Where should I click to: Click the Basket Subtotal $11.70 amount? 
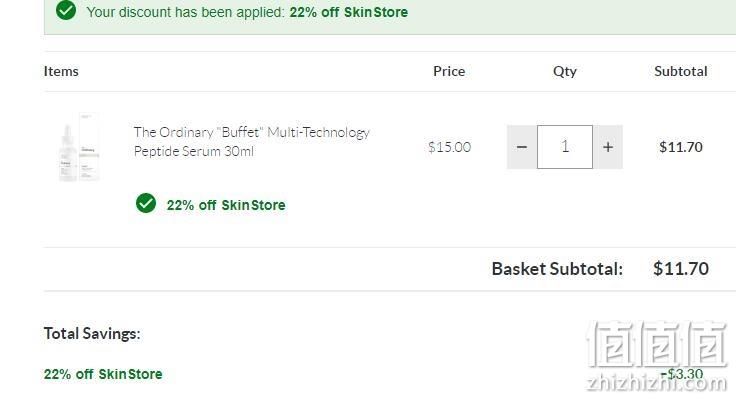pos(681,269)
